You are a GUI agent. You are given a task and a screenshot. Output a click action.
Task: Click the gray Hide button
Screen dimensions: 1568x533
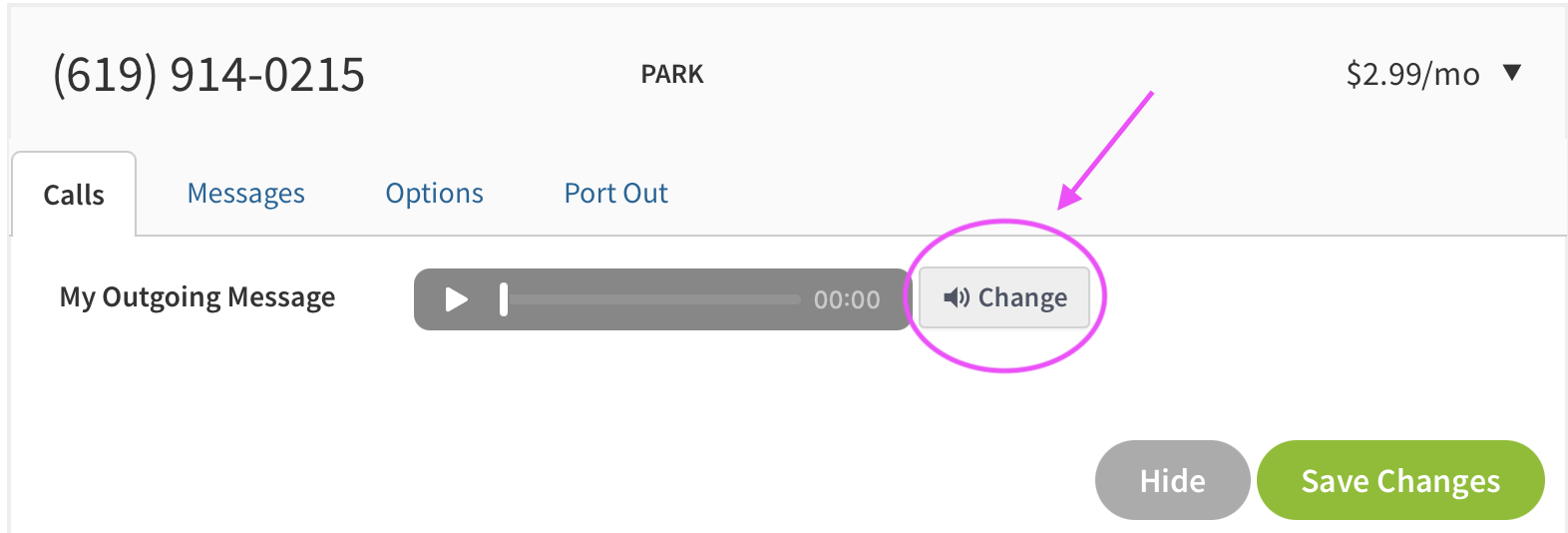1172,480
